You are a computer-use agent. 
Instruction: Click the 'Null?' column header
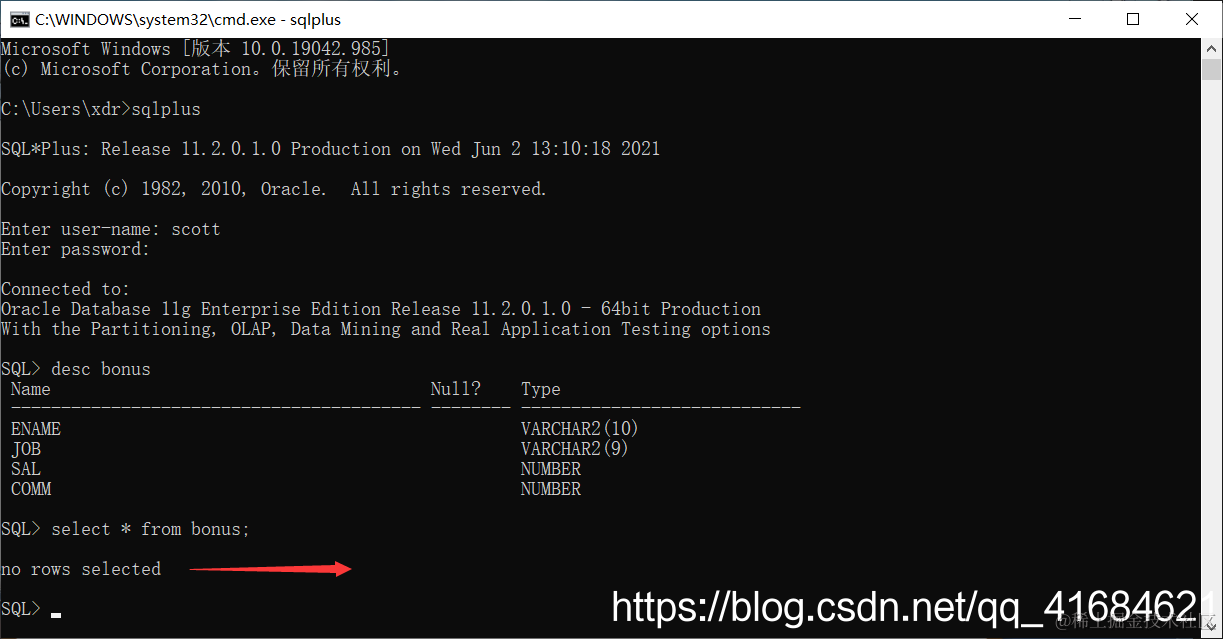(x=456, y=389)
